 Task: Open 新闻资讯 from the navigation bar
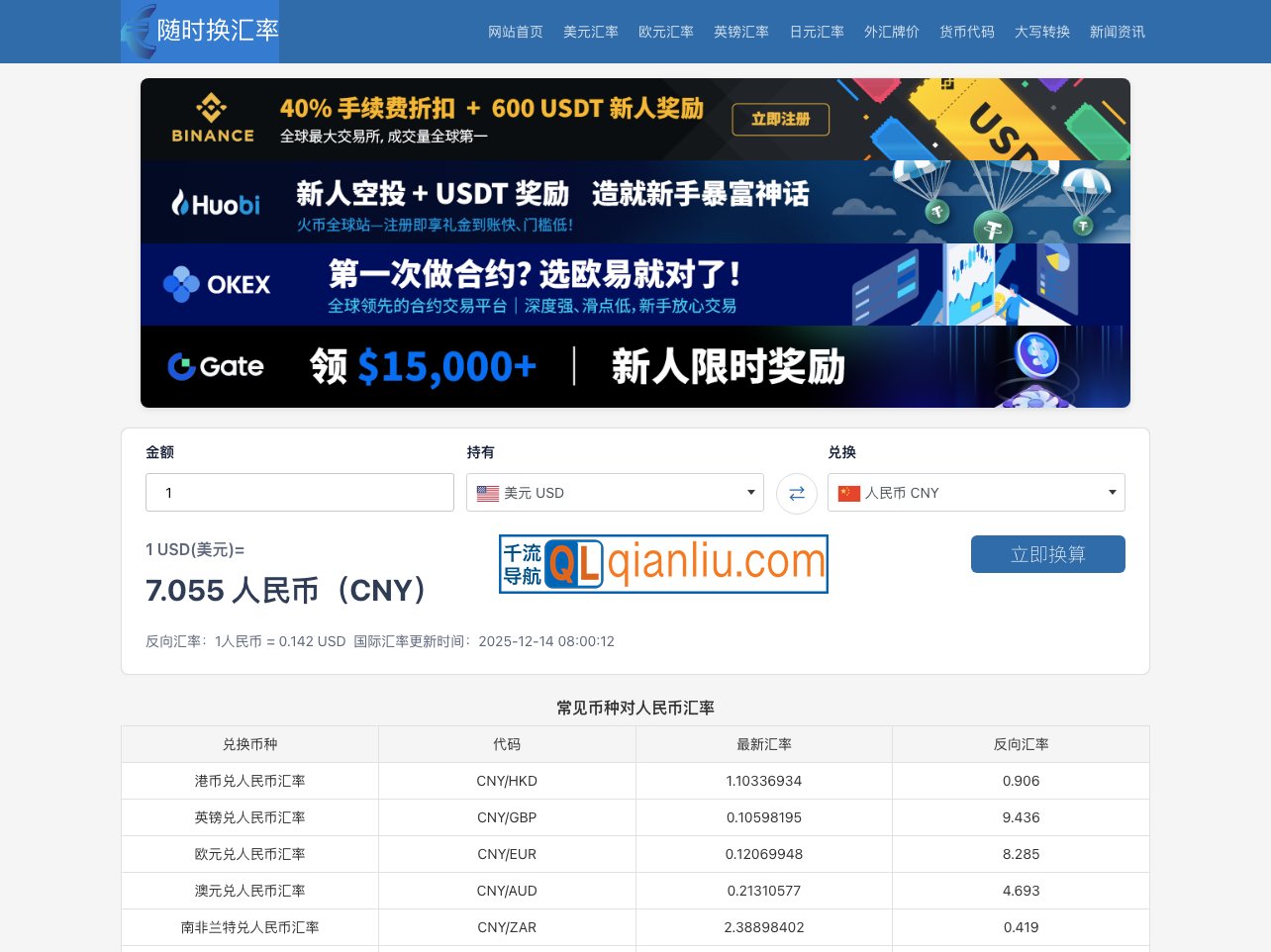1117,32
